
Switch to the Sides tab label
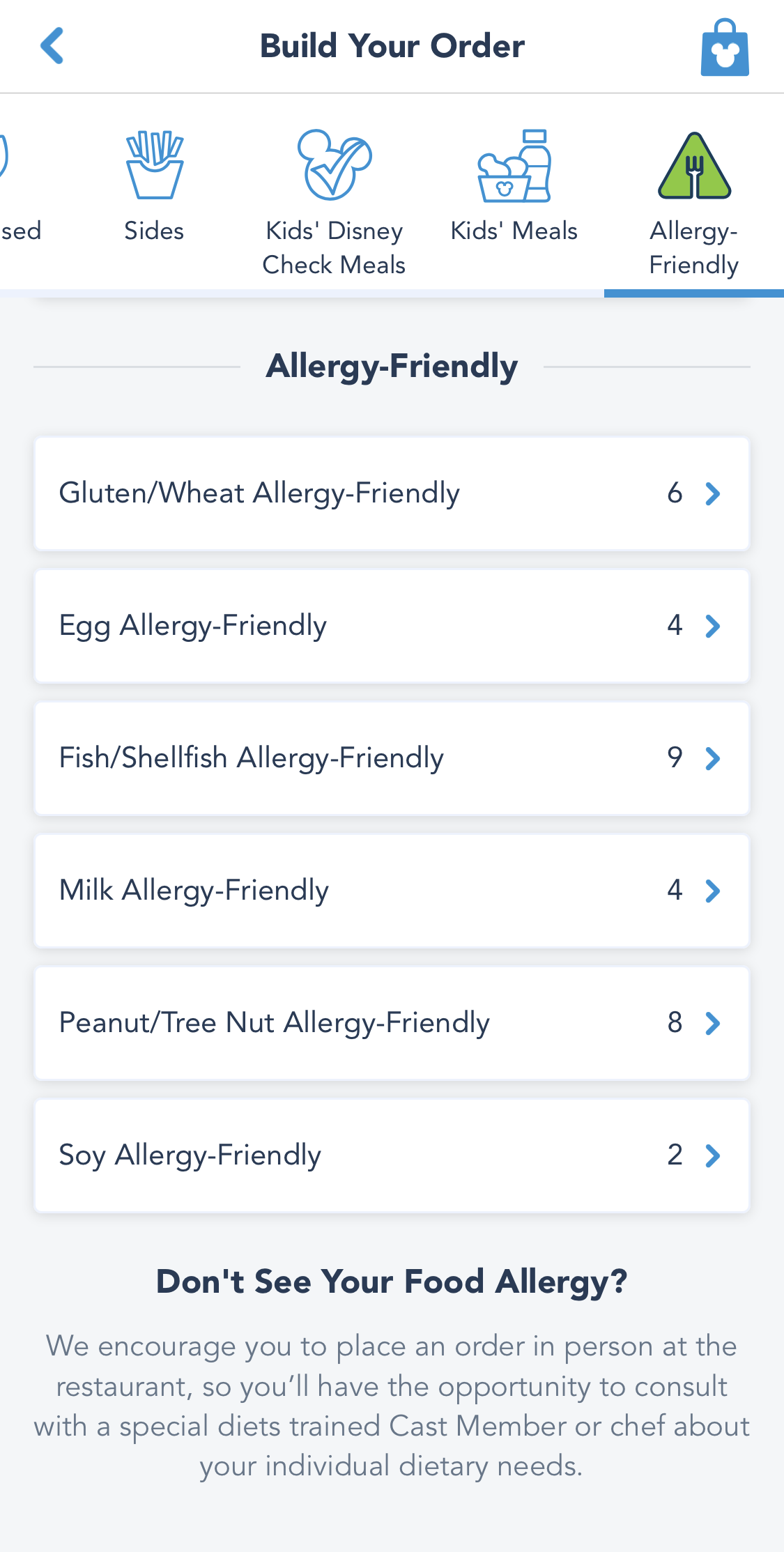pyautogui.click(x=154, y=231)
